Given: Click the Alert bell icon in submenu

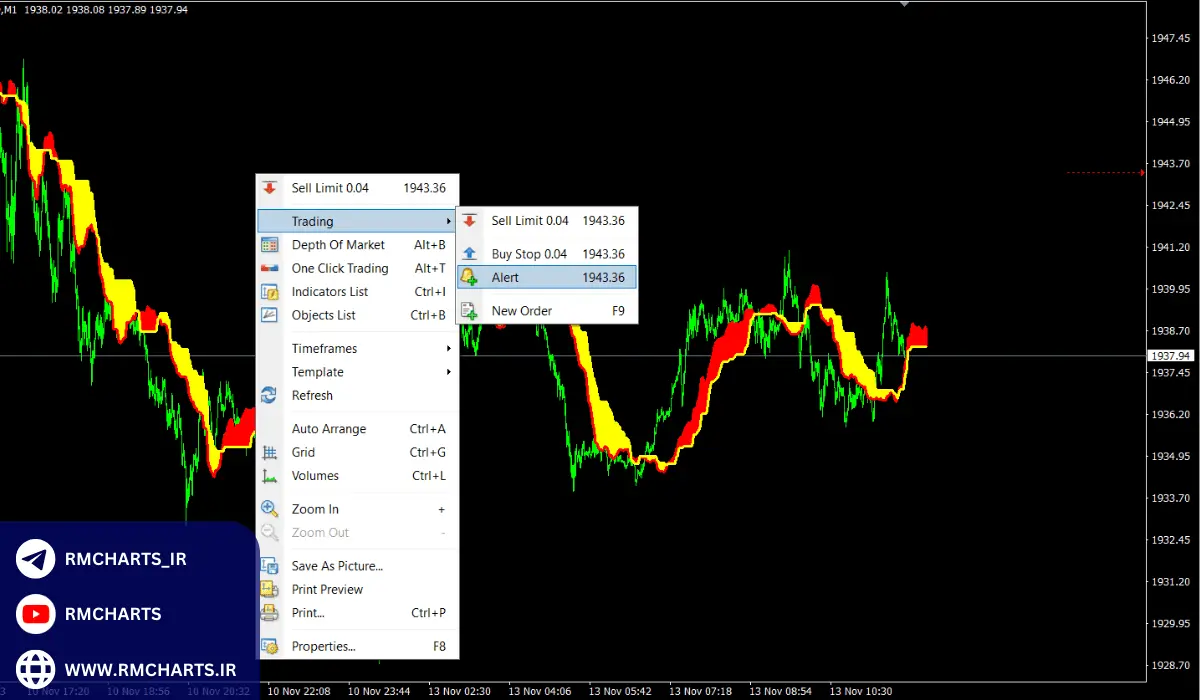Looking at the screenshot, I should click(x=469, y=278).
